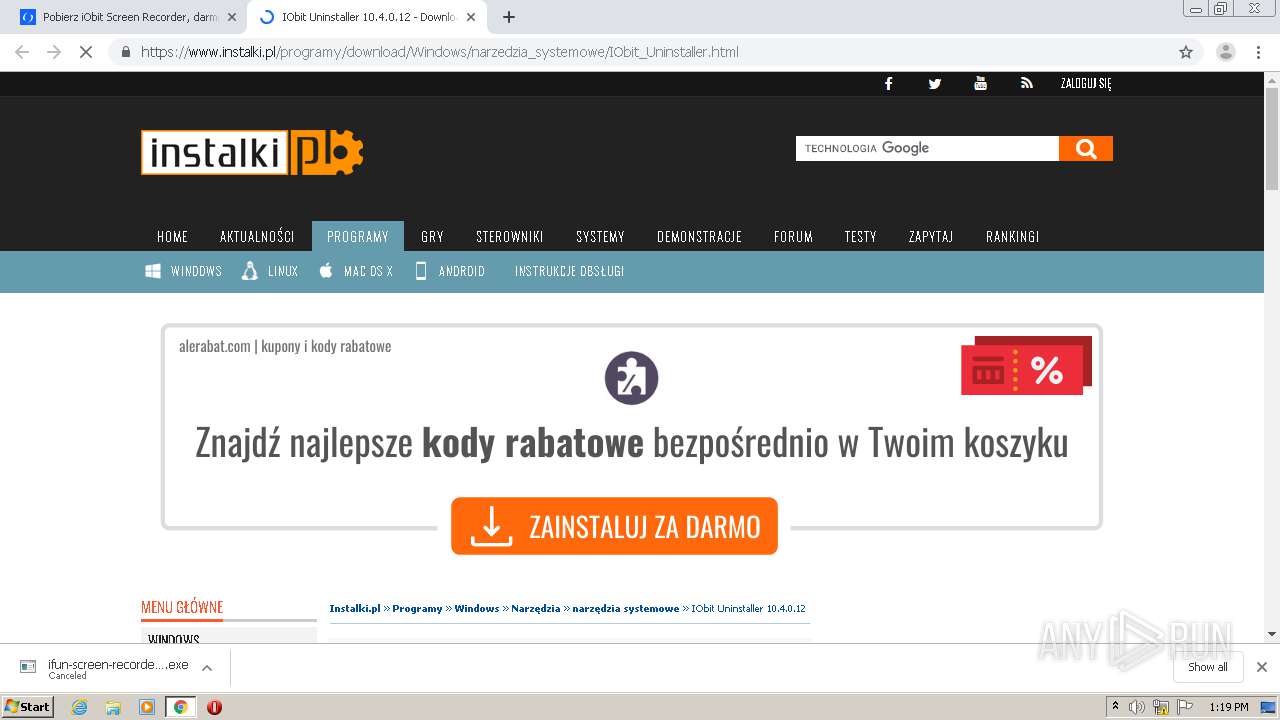Open the RANKINGI menu item
The image size is (1280, 720).
[x=1012, y=237]
